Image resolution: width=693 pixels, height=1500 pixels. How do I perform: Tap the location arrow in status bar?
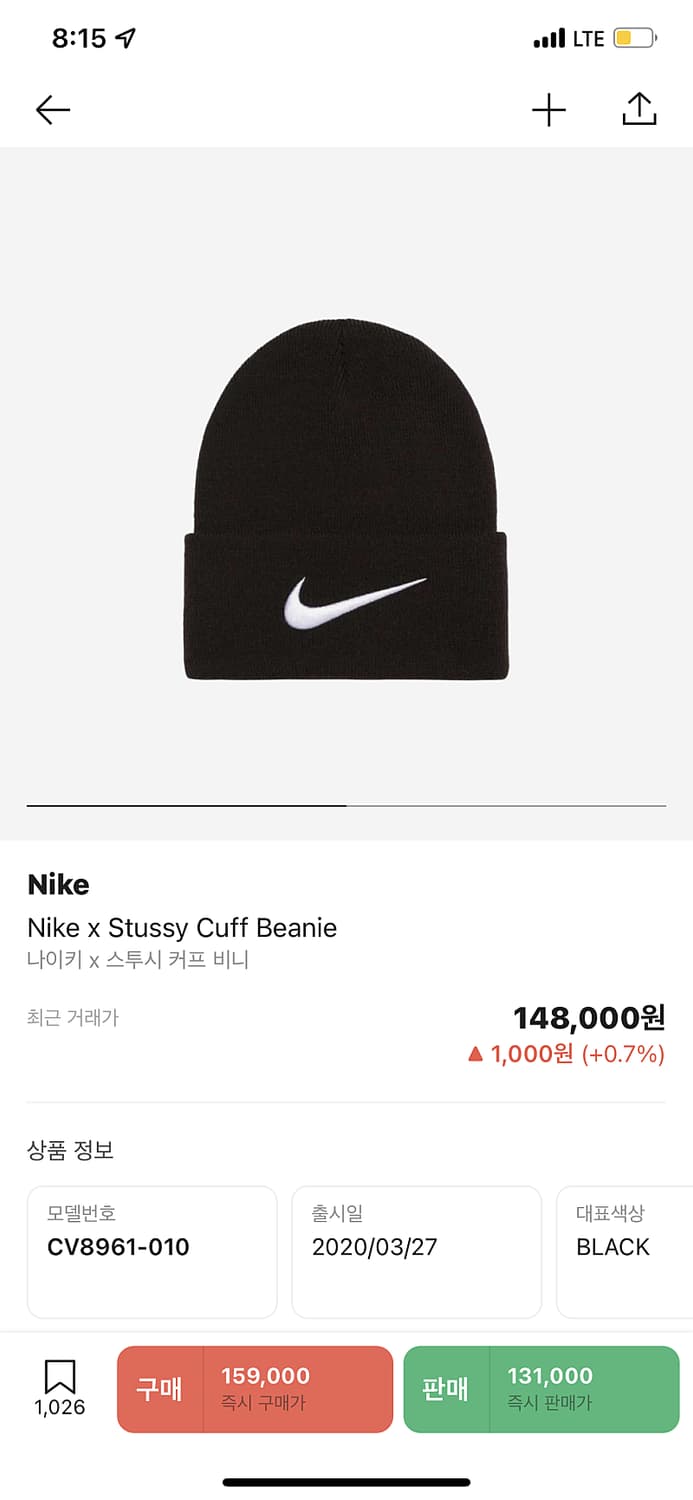tap(125, 39)
